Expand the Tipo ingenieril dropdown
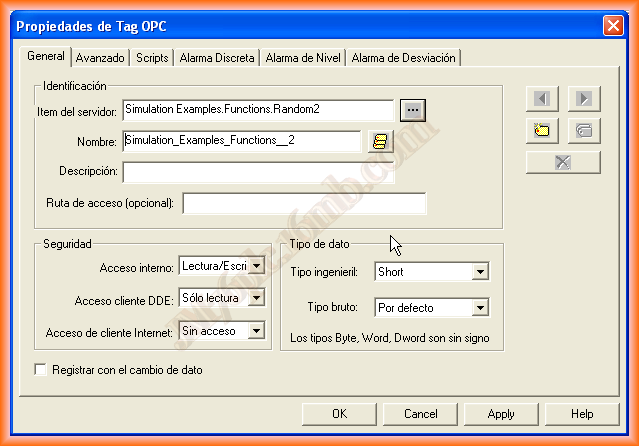The width and height of the screenshot is (639, 446). point(480,272)
